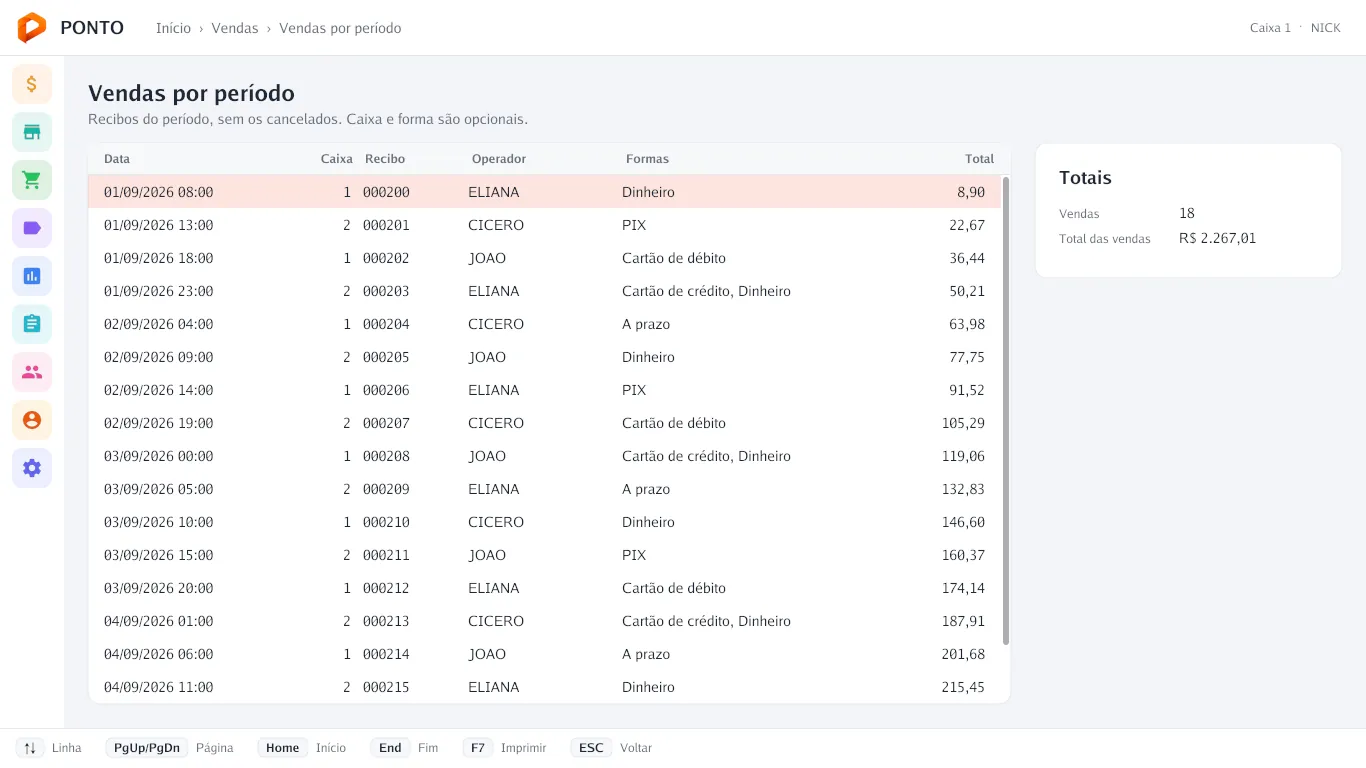Click total value 36,44

click(x=967, y=258)
